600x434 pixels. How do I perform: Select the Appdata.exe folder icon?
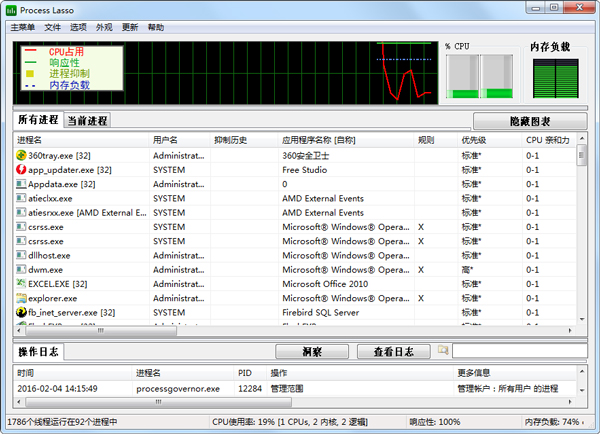tap(21, 184)
